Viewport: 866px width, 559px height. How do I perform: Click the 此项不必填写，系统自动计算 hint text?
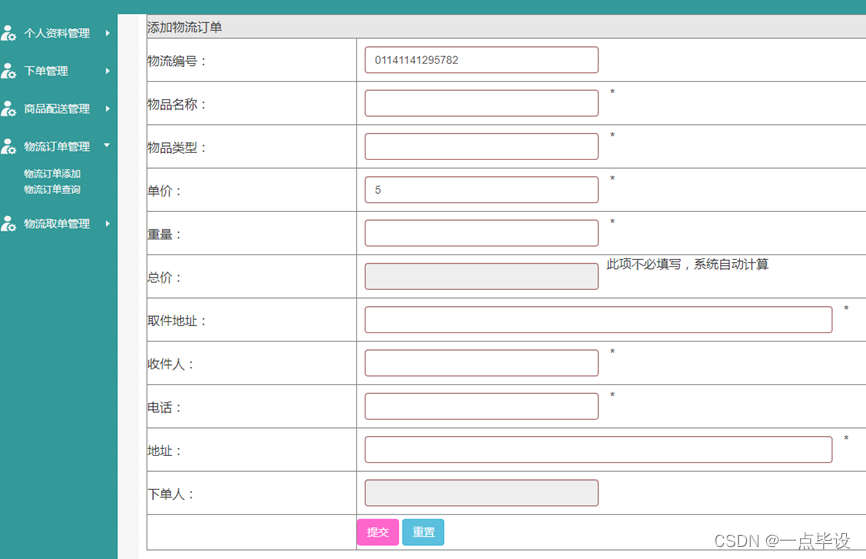coord(688,264)
